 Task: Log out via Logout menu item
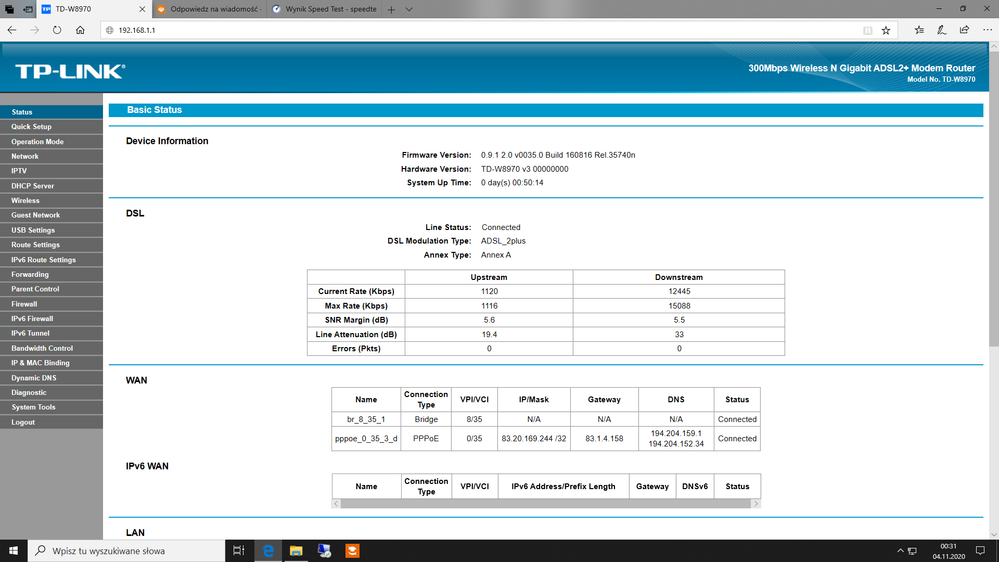[51, 422]
